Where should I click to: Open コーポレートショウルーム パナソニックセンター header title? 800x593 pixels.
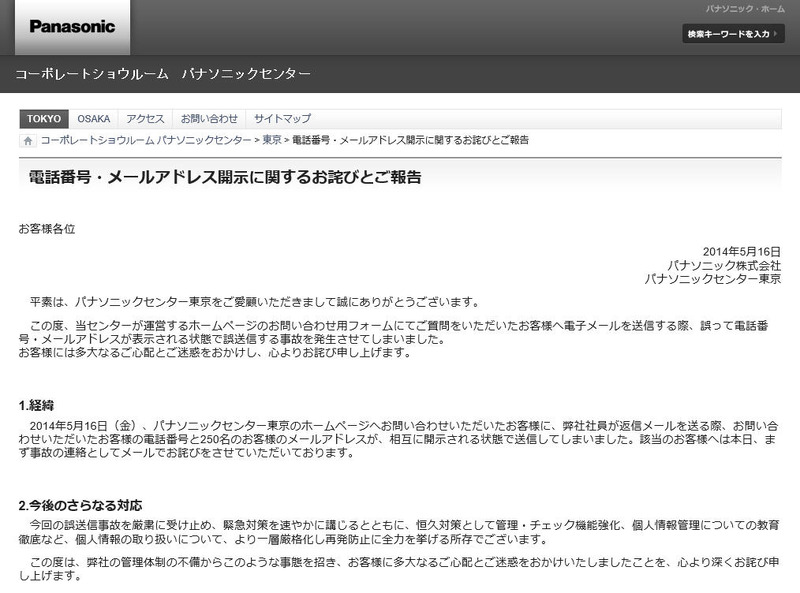tap(163, 74)
